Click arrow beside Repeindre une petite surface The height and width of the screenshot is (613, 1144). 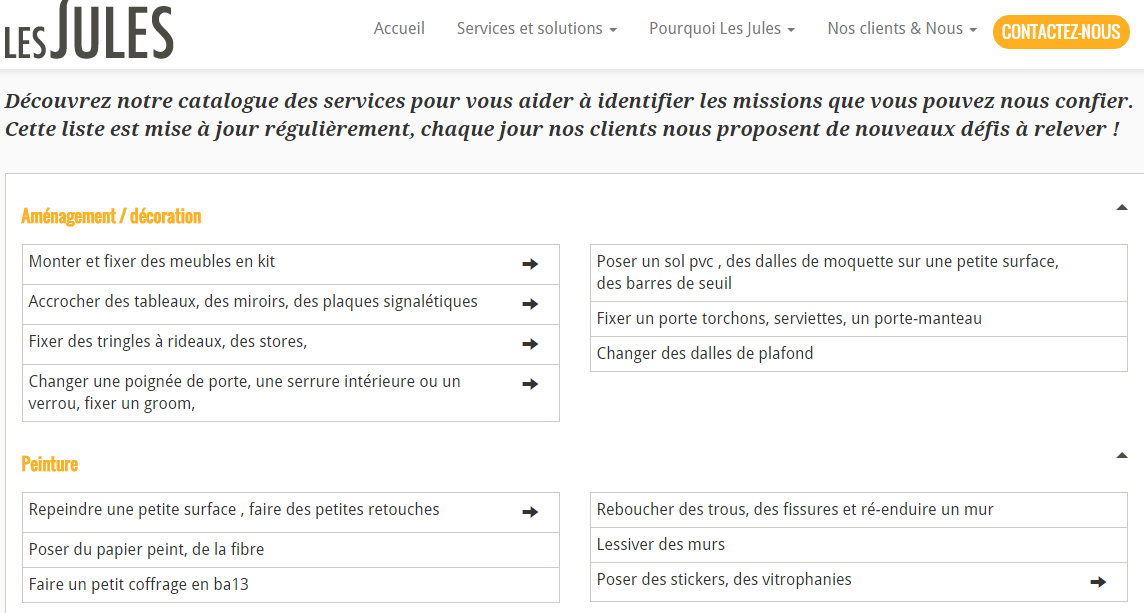[530, 512]
